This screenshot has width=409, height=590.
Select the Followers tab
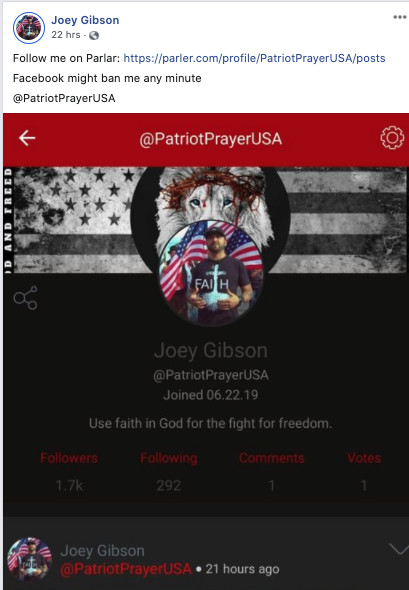coord(69,458)
